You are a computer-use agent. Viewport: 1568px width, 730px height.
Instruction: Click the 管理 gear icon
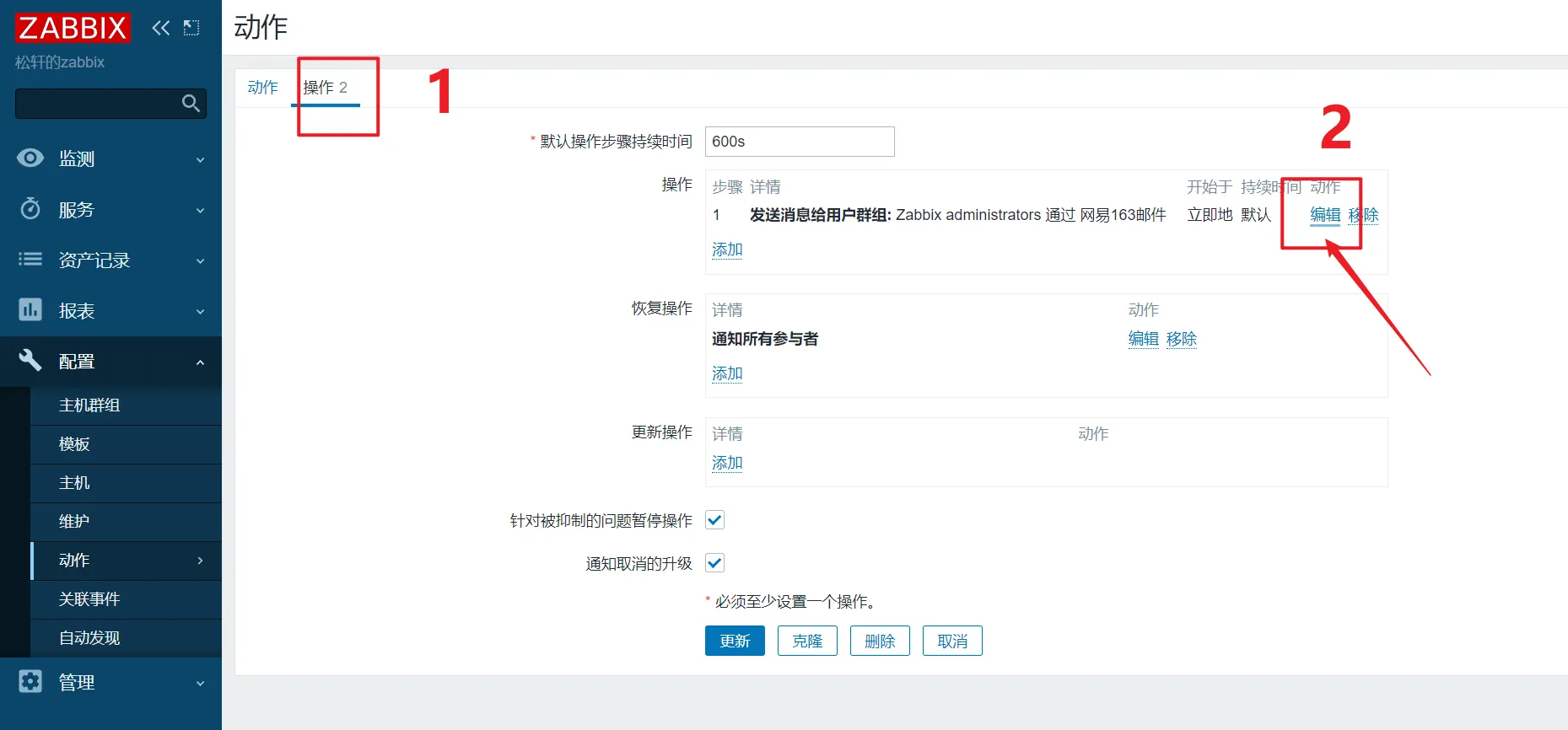pos(30,681)
